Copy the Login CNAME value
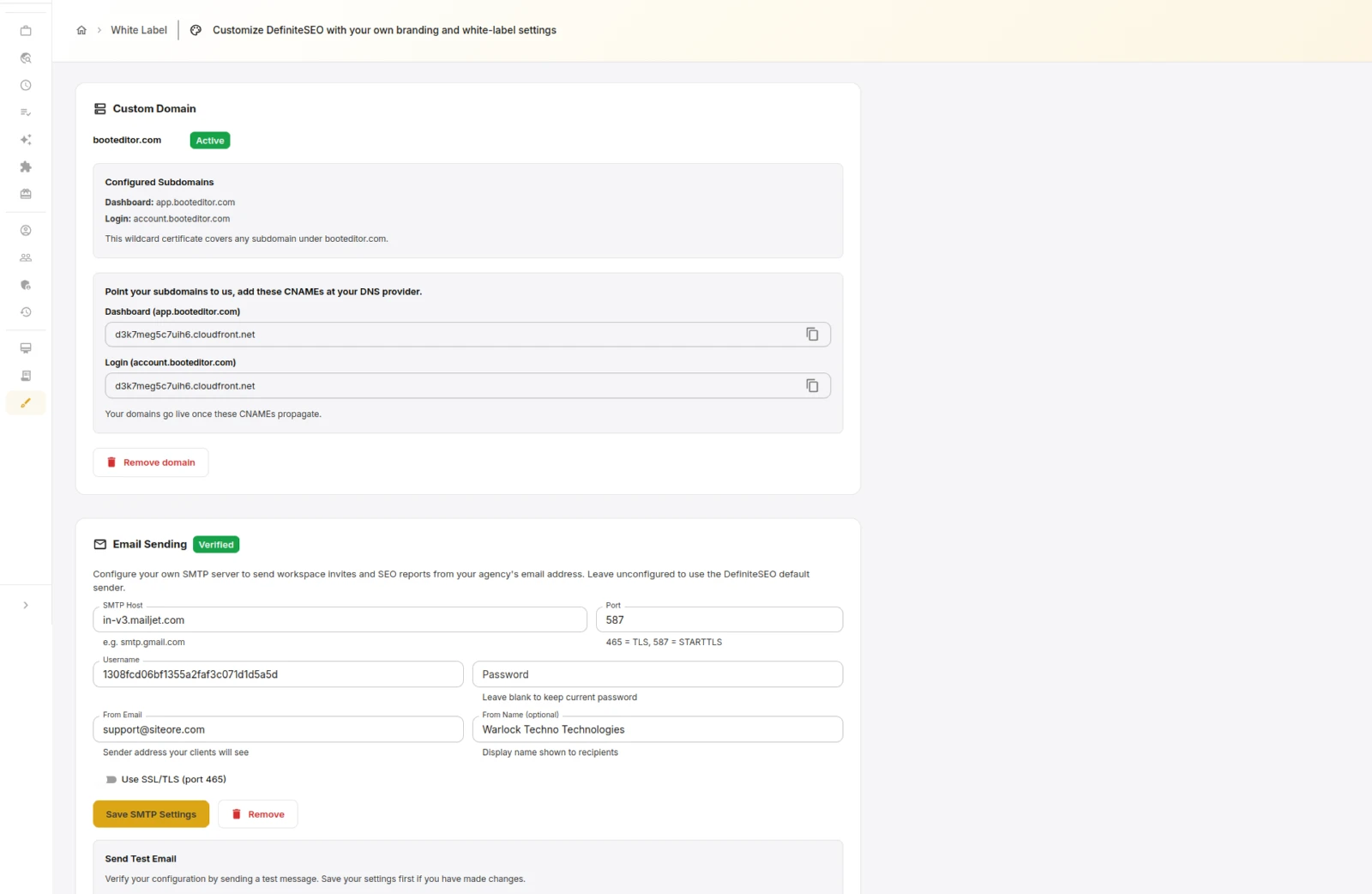Image resolution: width=1372 pixels, height=894 pixels. tap(812, 386)
